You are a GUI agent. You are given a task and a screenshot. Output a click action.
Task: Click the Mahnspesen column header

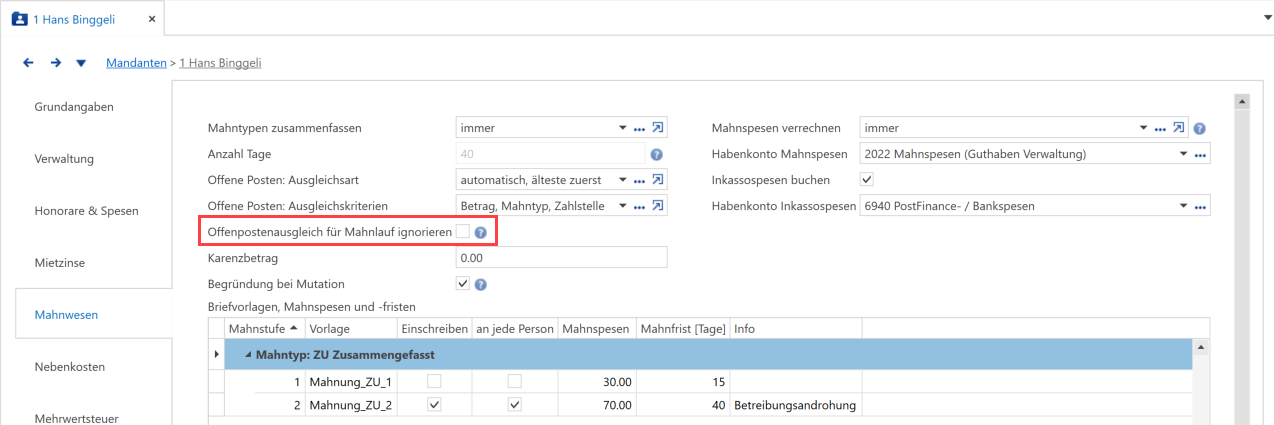pos(596,328)
